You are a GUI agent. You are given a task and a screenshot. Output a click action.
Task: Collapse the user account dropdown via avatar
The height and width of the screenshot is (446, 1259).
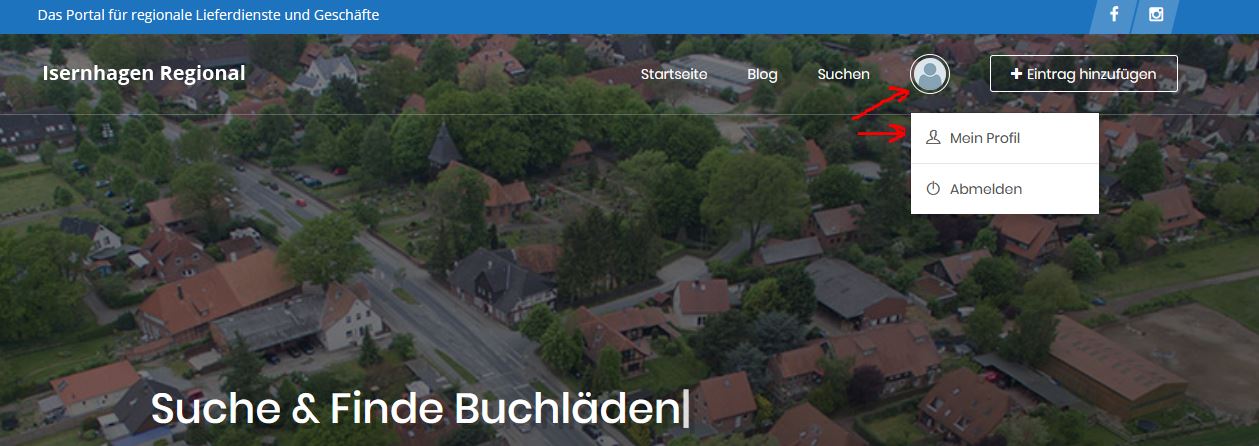click(930, 74)
